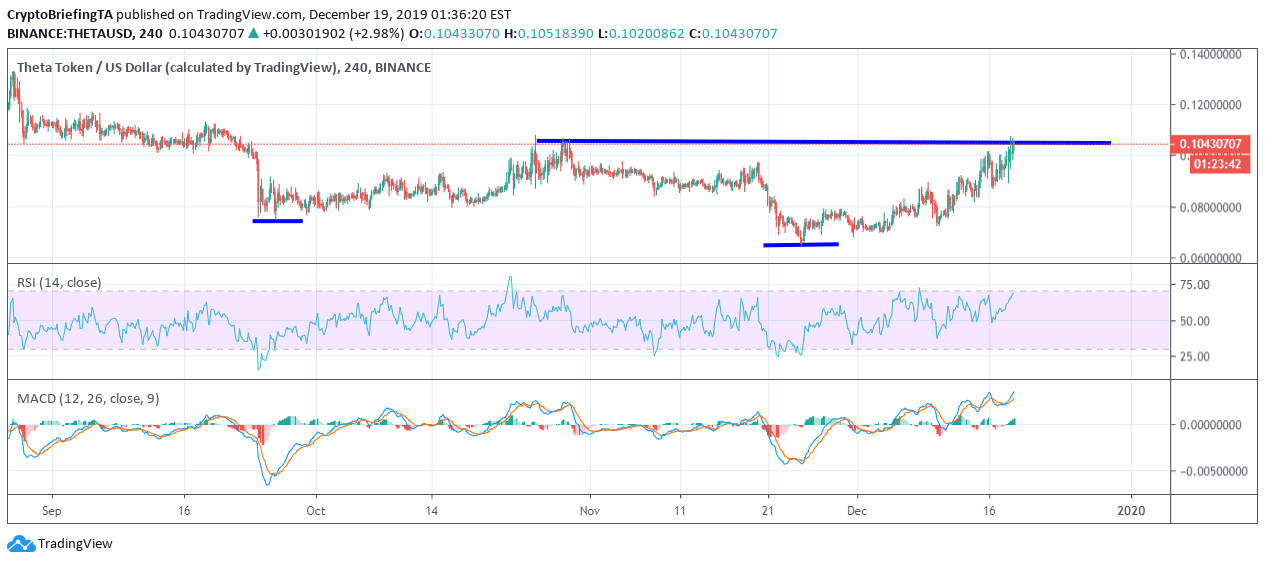This screenshot has height=564, width=1265.
Task: Select the RSI (14, close) indicator label
Action: (59, 283)
